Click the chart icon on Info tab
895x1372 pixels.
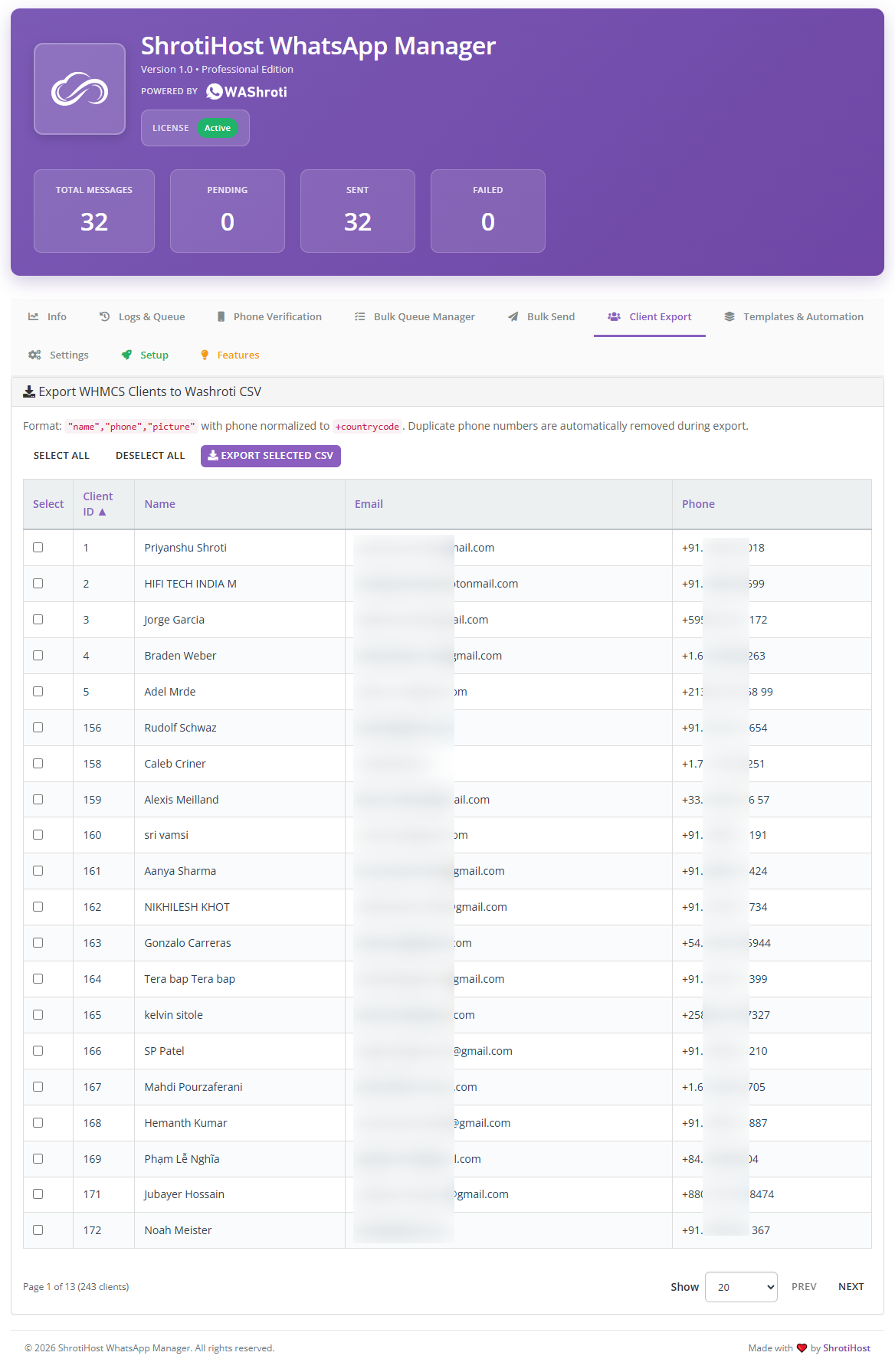(x=34, y=316)
